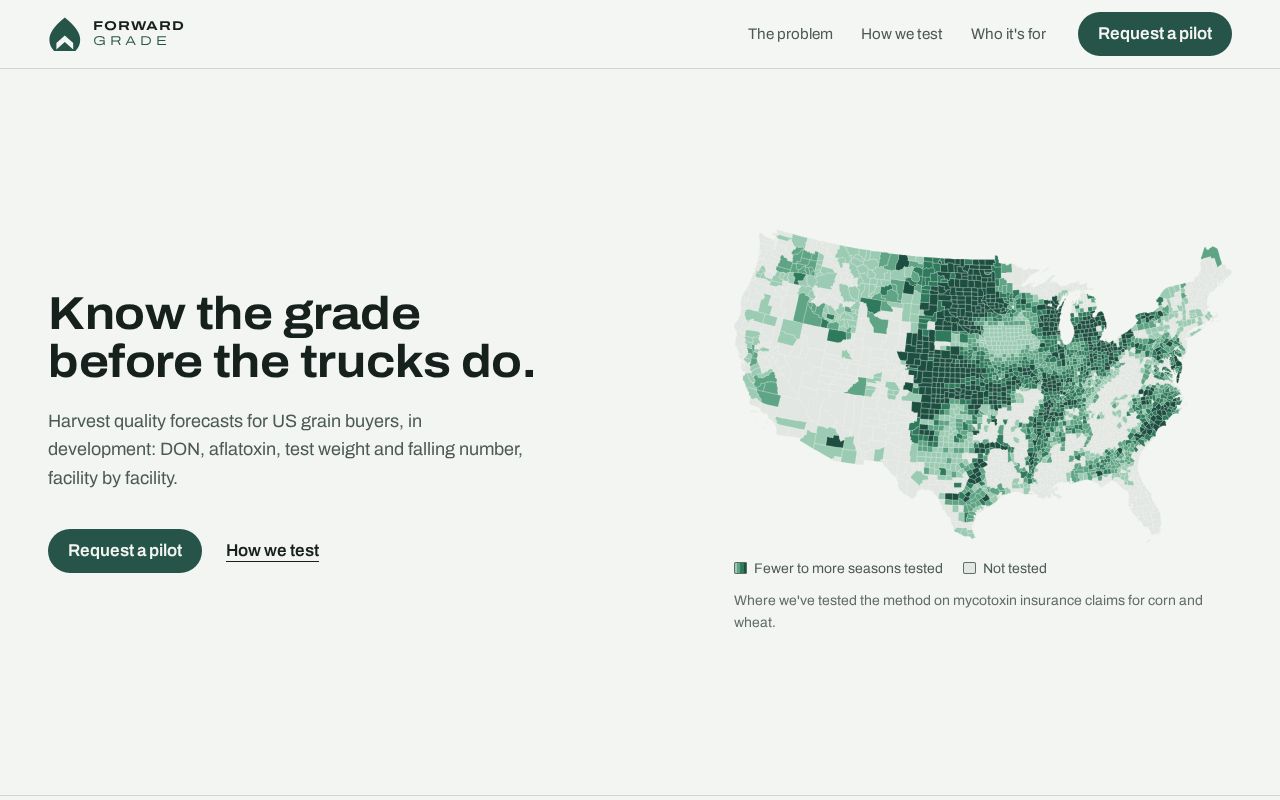Navigate to Who it's for
Viewport: 1280px width, 800px height.
(1008, 34)
